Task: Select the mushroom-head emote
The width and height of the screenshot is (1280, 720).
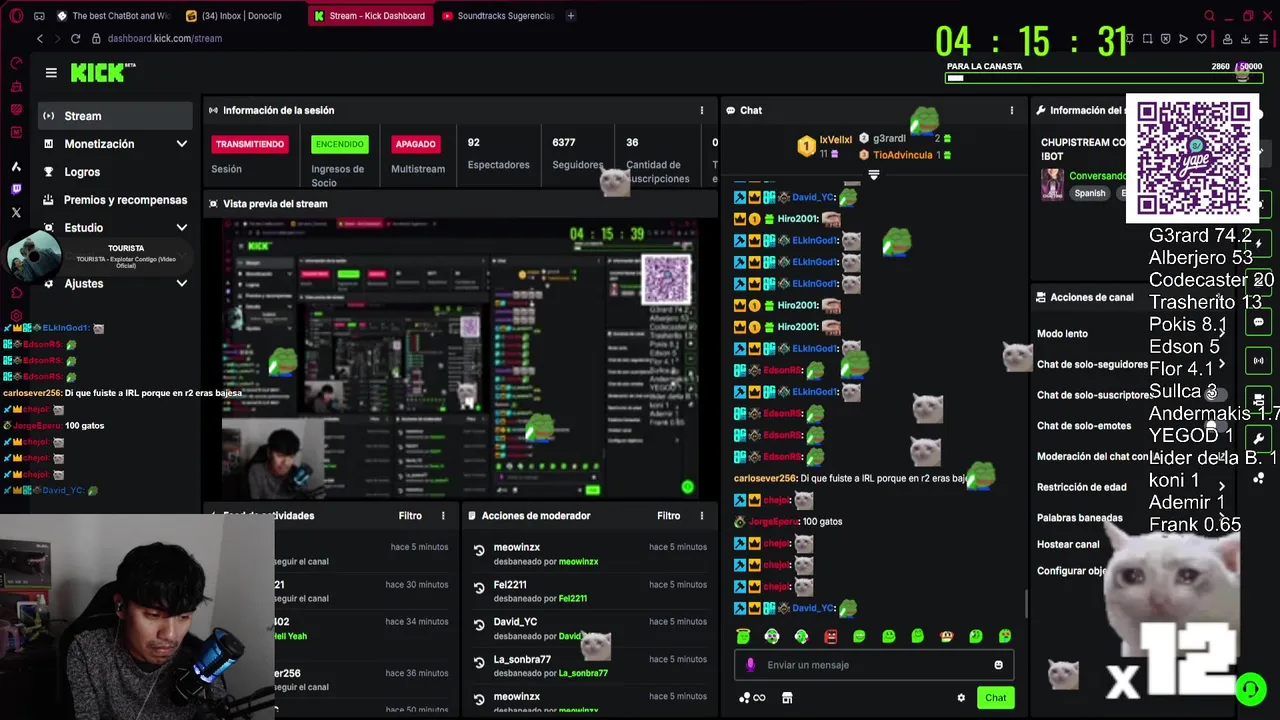Action: pos(947,636)
